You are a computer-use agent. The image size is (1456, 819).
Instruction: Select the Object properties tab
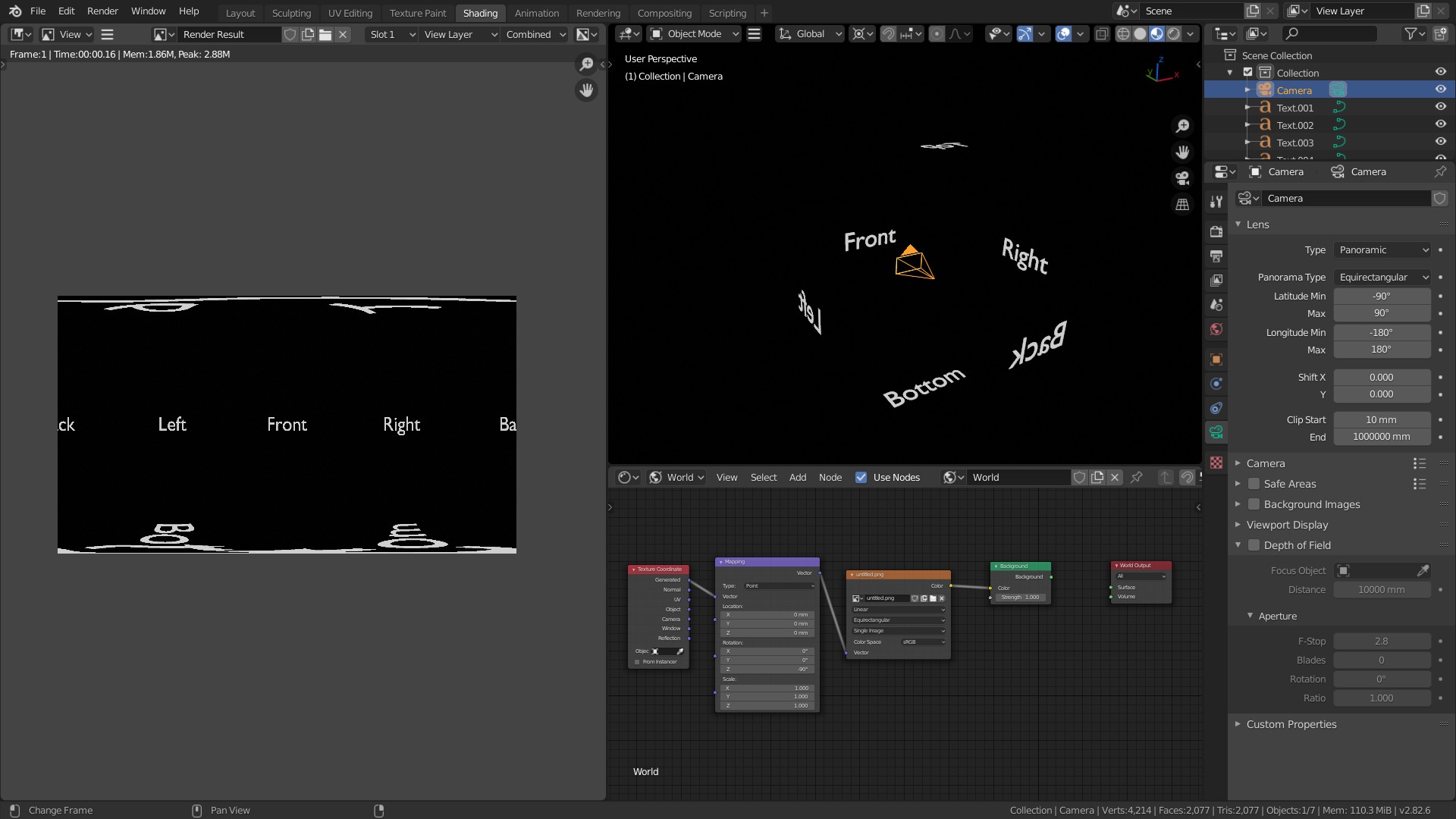click(x=1216, y=359)
